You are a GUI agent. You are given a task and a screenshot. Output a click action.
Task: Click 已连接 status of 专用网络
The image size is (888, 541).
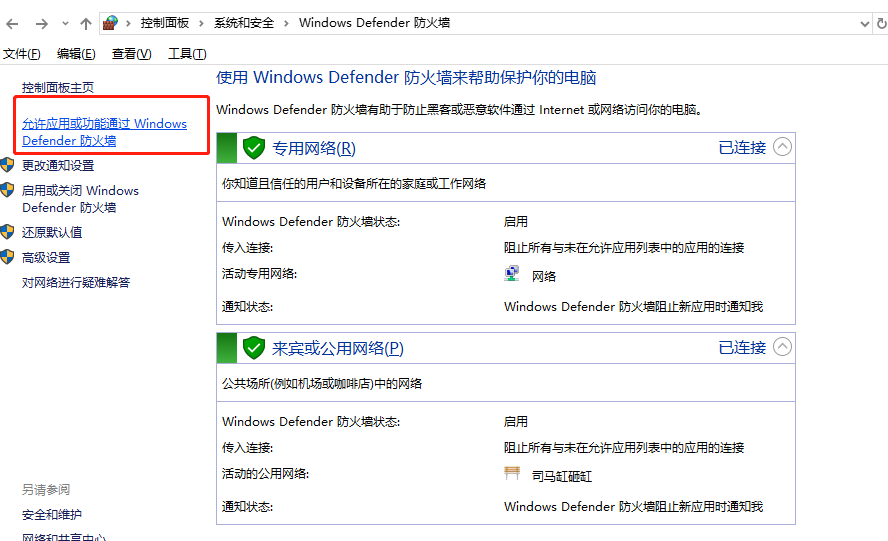(742, 147)
